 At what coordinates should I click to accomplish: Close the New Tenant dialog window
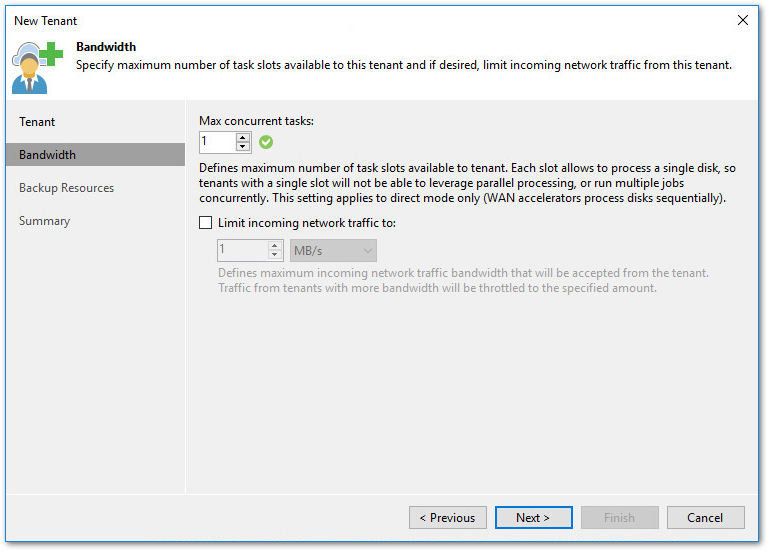click(742, 20)
